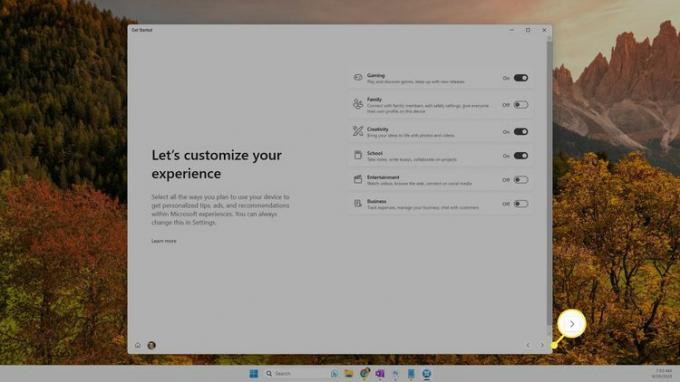Go to the Get Started home icon

point(138,346)
